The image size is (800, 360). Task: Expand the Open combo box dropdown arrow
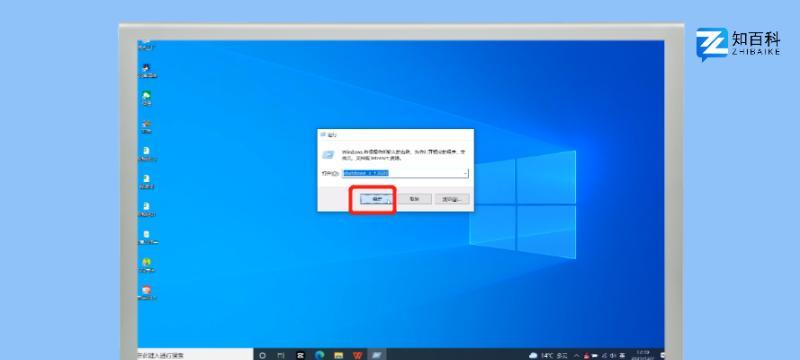[465, 173]
